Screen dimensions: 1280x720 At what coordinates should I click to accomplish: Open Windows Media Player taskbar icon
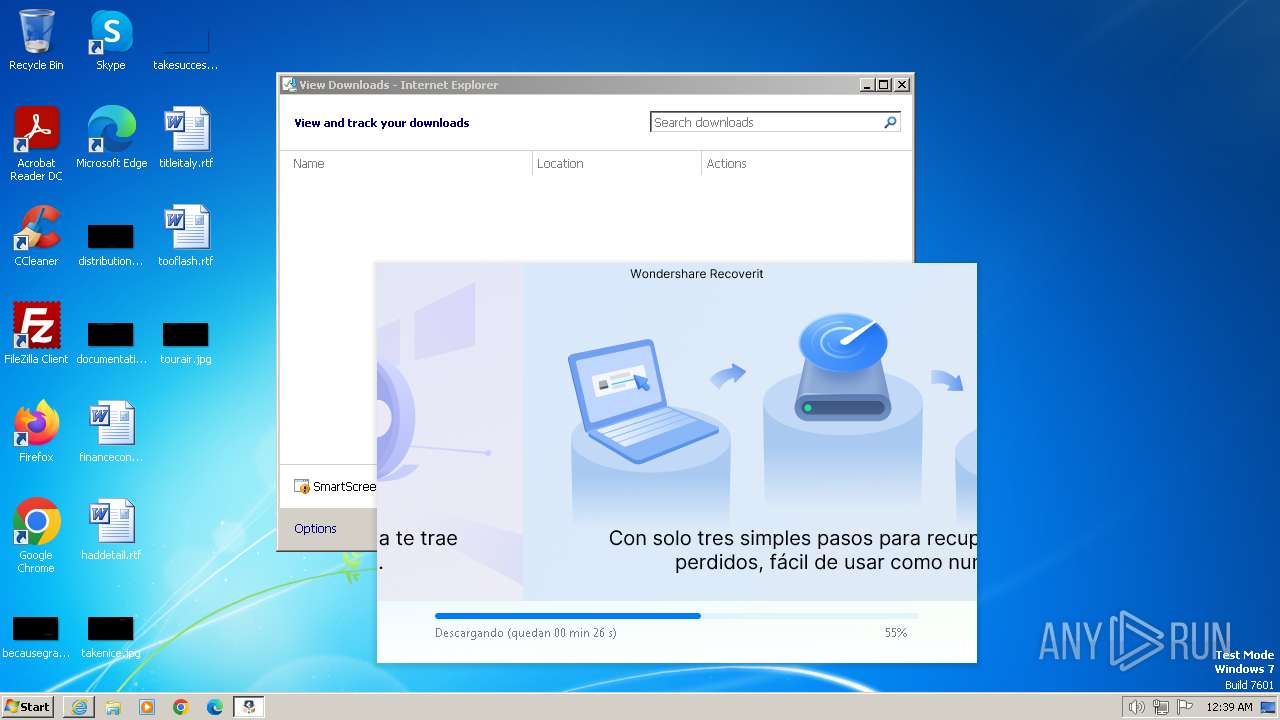[x=147, y=707]
